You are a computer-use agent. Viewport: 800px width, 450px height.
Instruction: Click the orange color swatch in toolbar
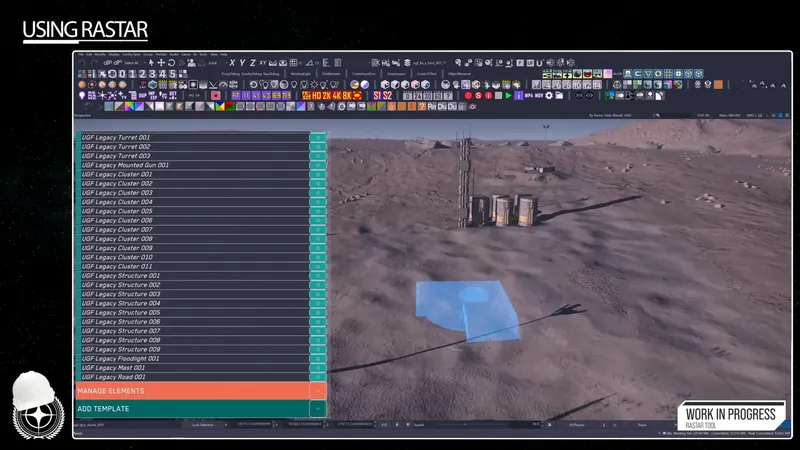tap(718, 85)
